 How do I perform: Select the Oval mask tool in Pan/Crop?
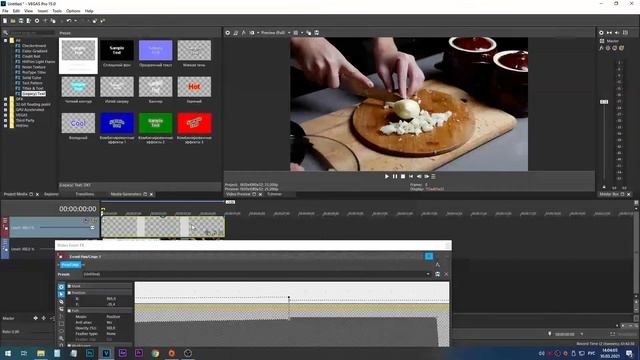click(x=61, y=331)
